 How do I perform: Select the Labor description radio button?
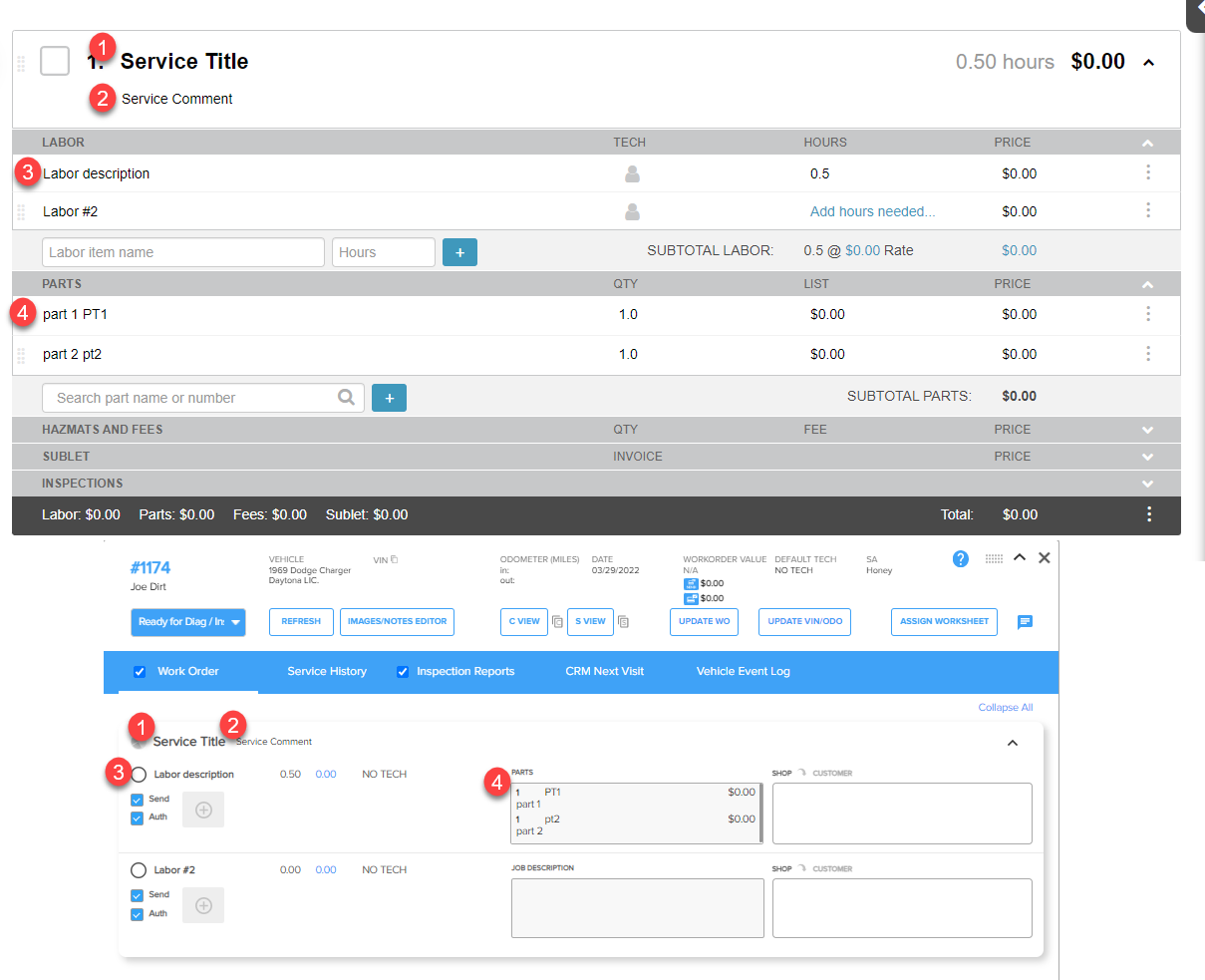click(139, 775)
